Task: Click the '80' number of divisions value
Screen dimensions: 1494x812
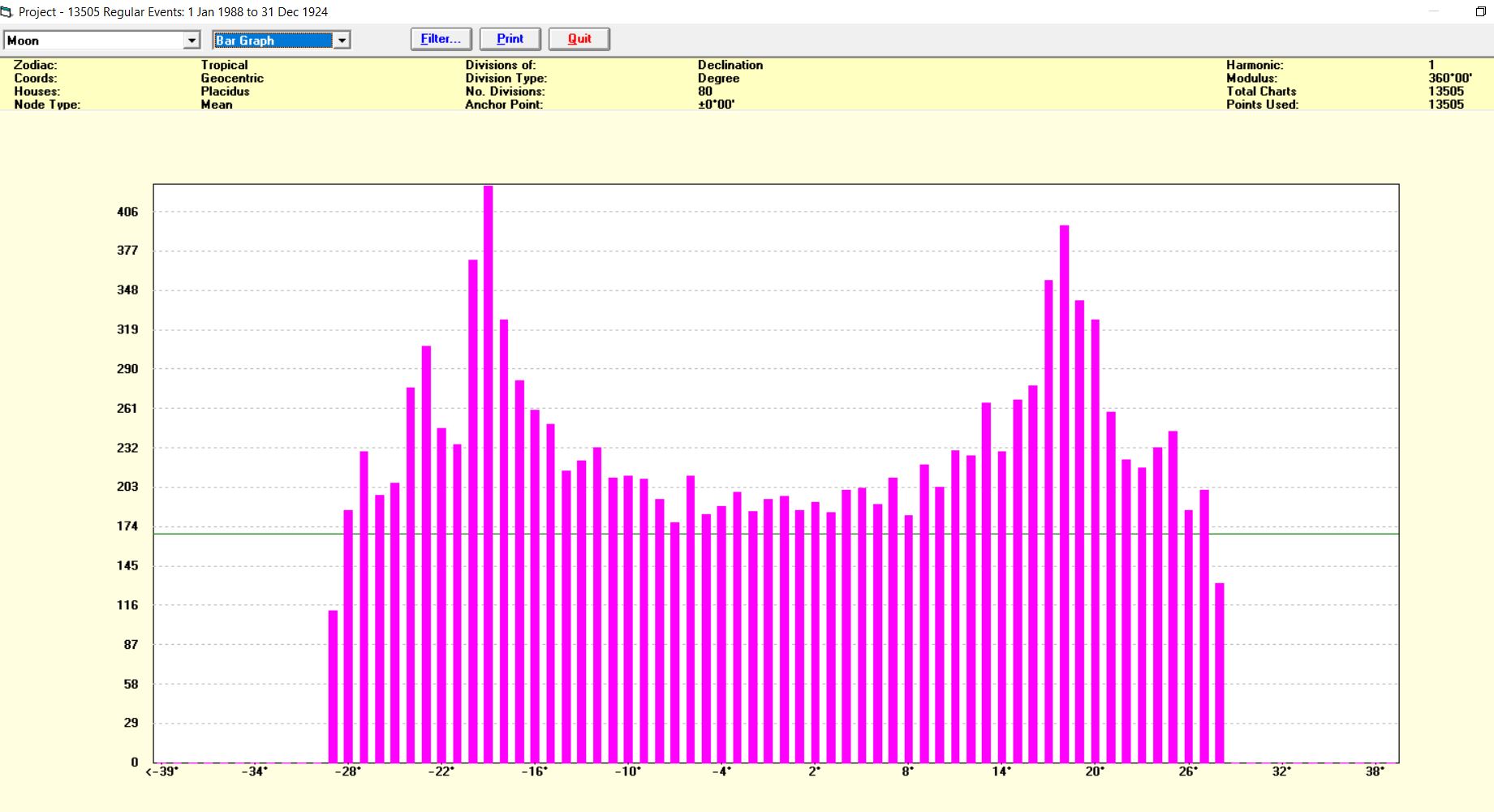Action: click(705, 91)
